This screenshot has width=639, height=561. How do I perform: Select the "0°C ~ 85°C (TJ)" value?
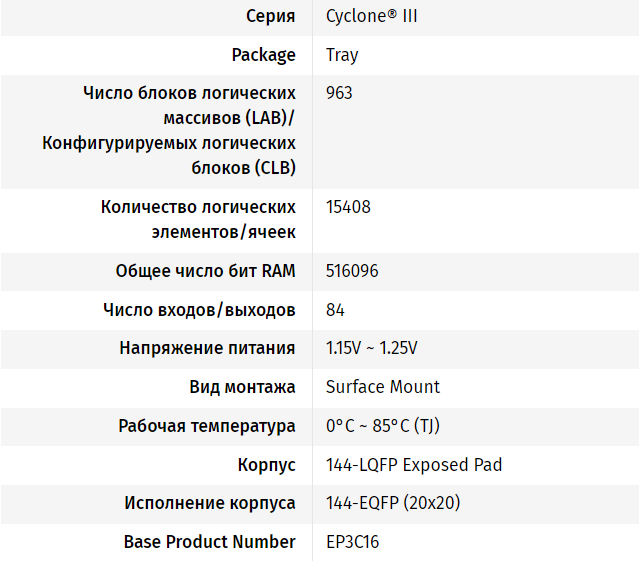point(383,426)
